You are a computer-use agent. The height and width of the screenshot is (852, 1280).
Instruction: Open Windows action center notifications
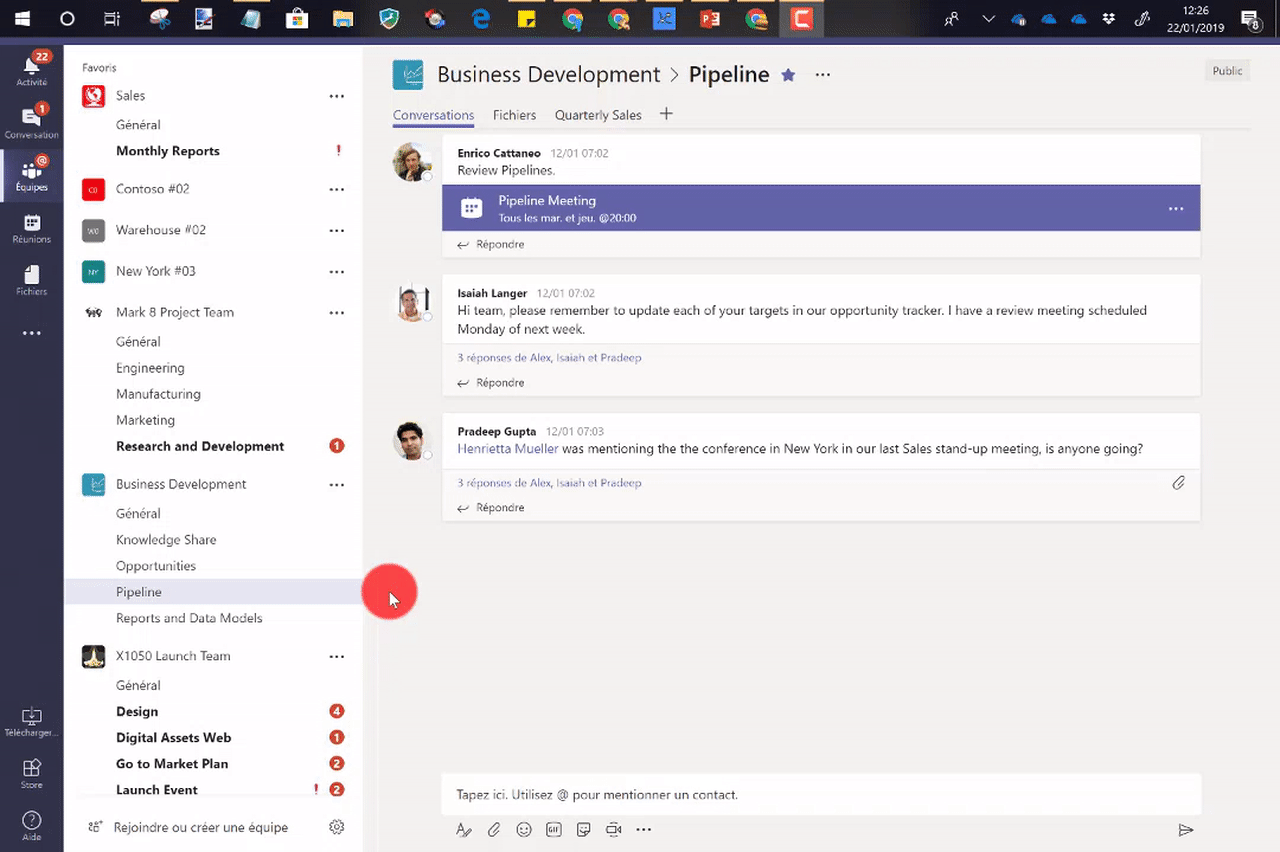(x=1250, y=18)
